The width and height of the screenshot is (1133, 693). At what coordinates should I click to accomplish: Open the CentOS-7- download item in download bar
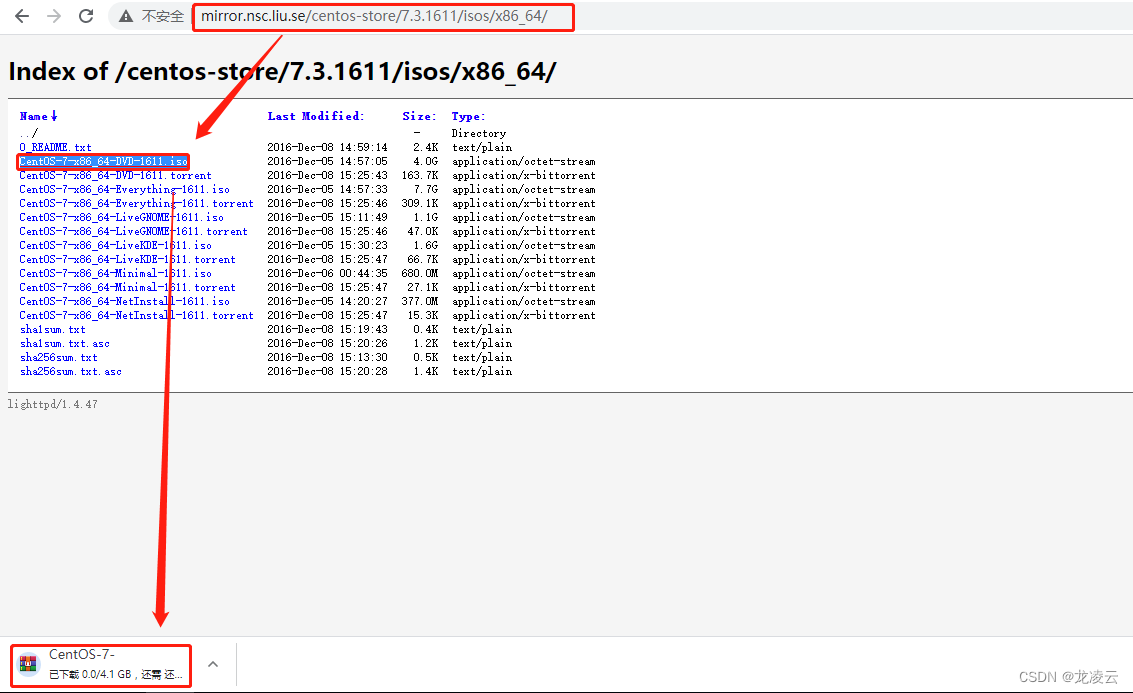pyautogui.click(x=101, y=664)
